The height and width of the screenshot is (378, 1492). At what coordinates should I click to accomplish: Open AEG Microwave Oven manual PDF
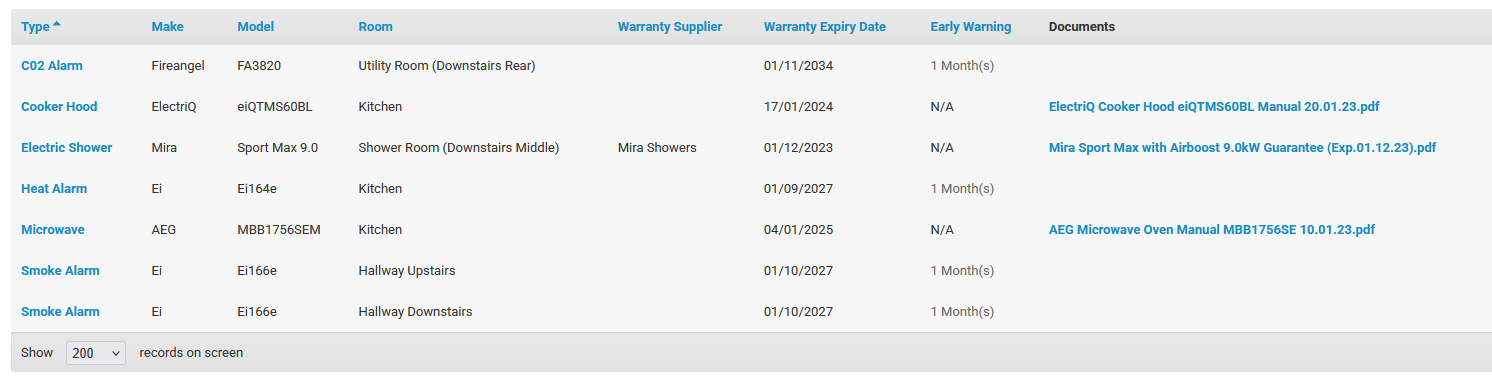coord(1212,230)
